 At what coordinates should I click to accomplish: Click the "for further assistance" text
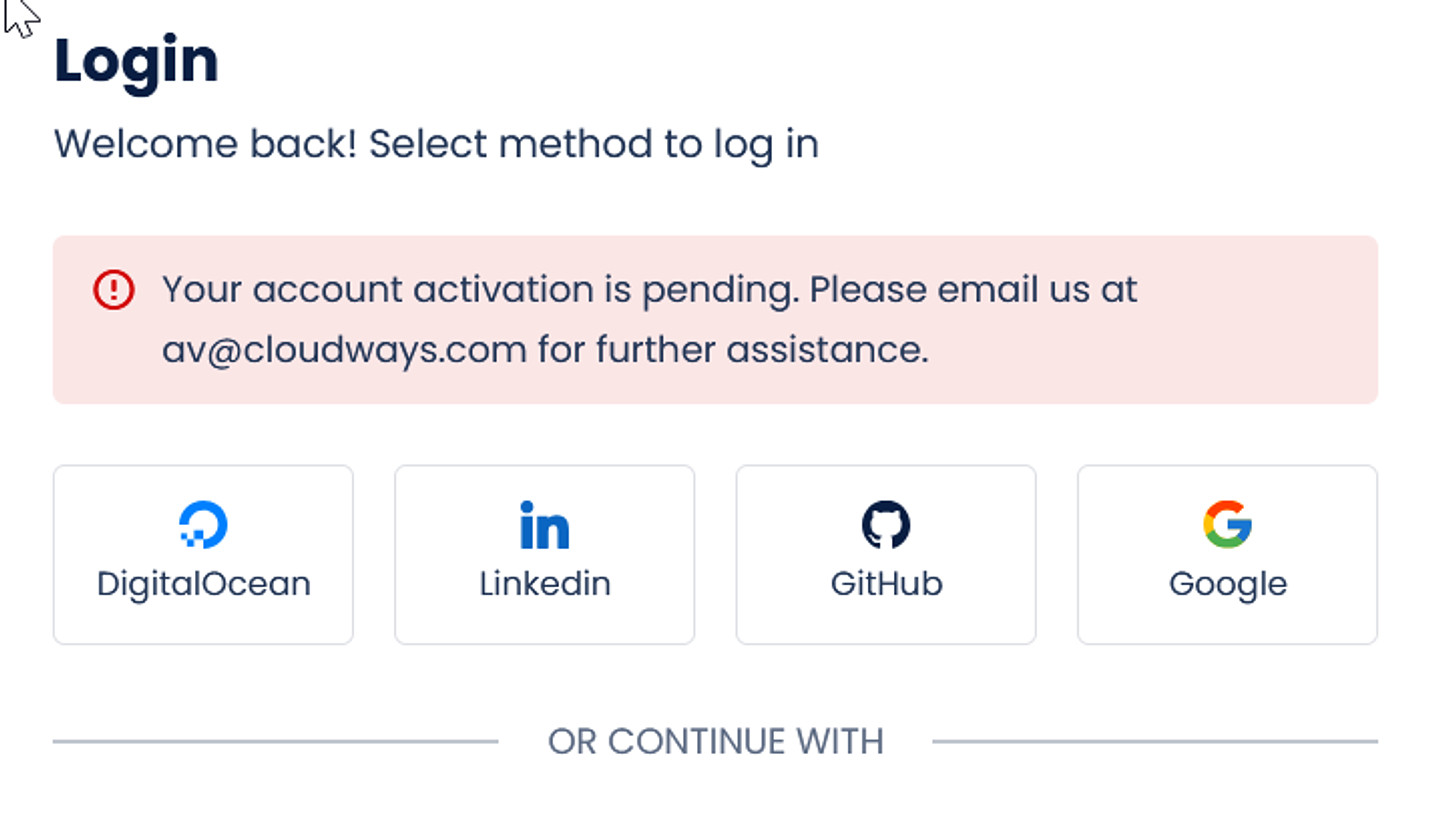(733, 350)
